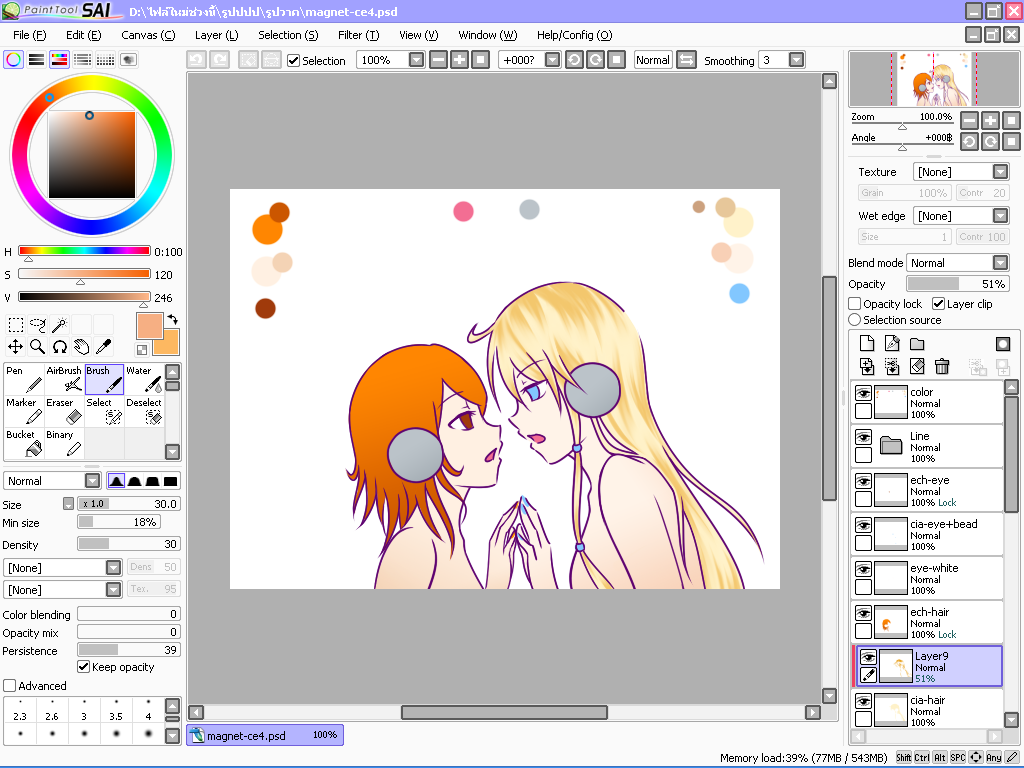The height and width of the screenshot is (768, 1024).
Task: Show the RGB slider panel
Action: pos(37,59)
